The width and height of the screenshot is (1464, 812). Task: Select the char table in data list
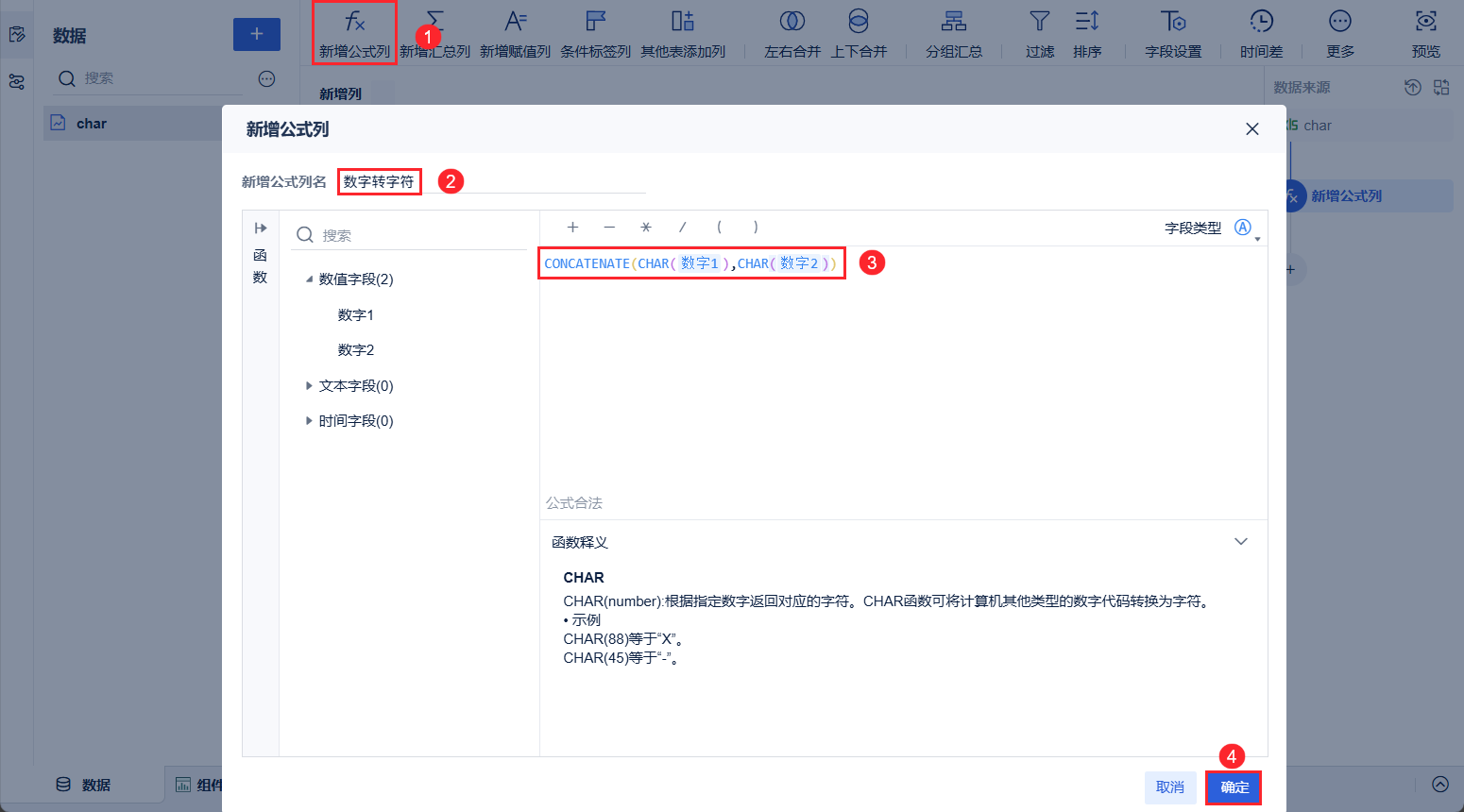132,123
